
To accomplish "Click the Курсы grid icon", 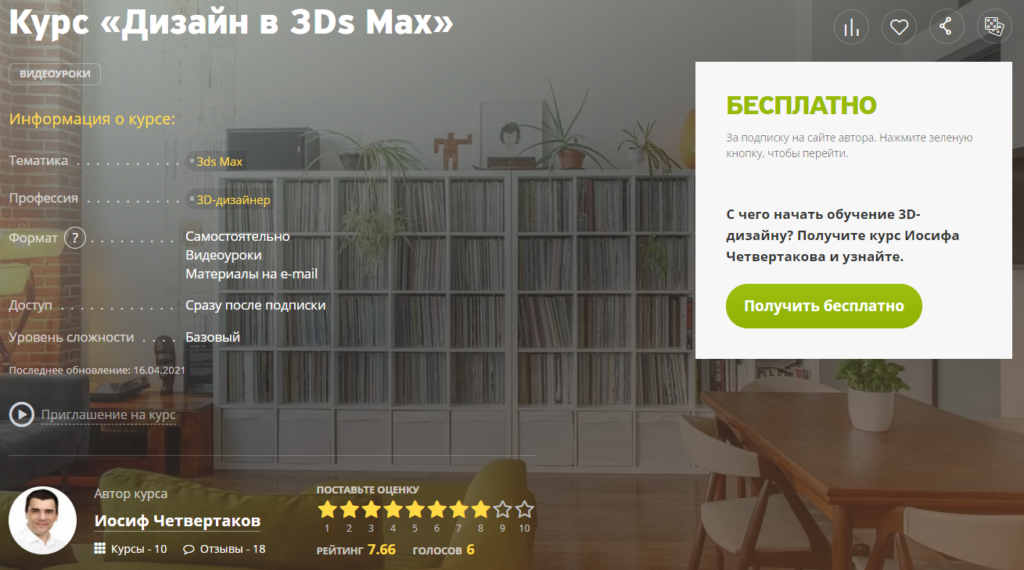I will tap(99, 548).
